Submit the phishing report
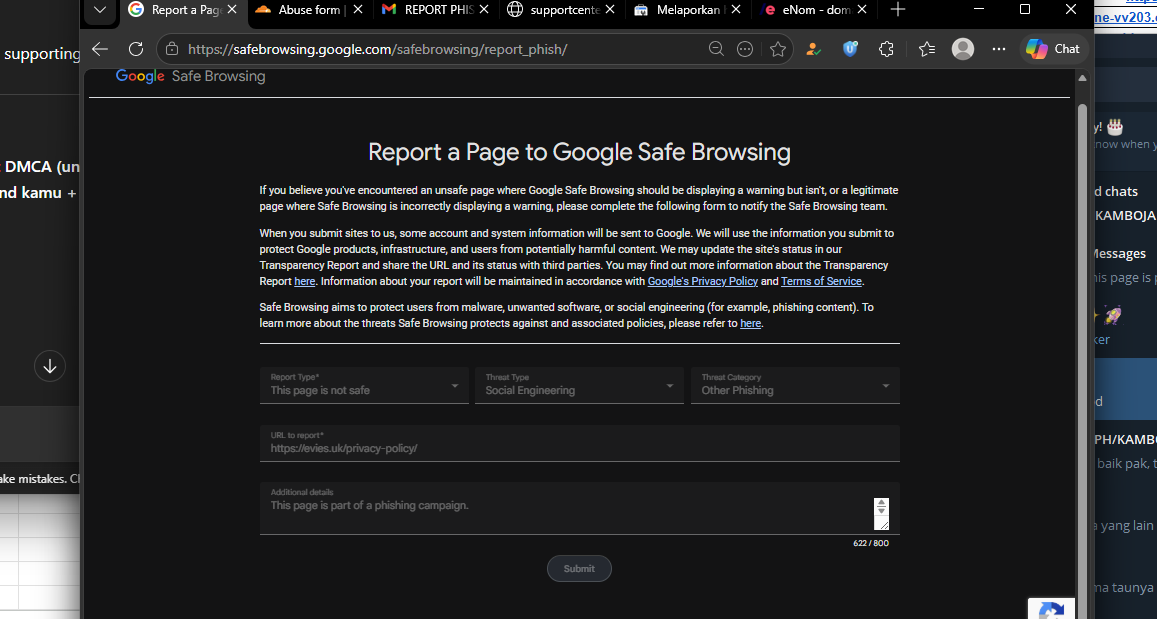The height and width of the screenshot is (619, 1157). 579,569
